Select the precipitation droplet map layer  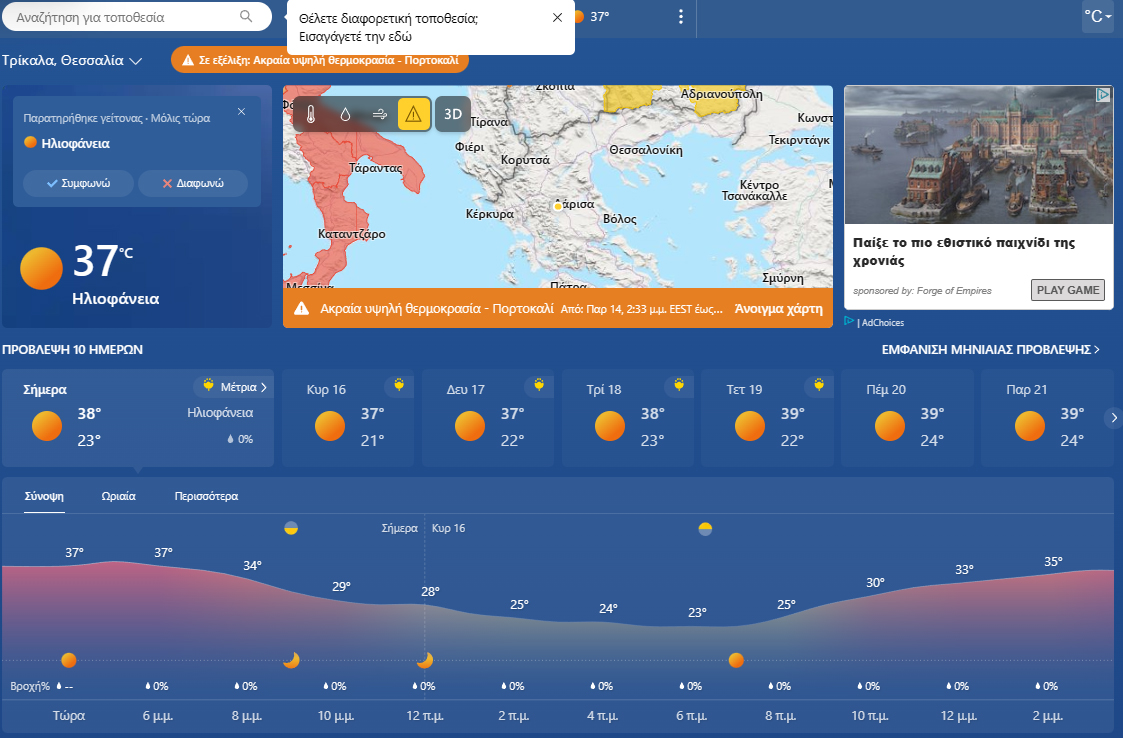click(x=345, y=115)
